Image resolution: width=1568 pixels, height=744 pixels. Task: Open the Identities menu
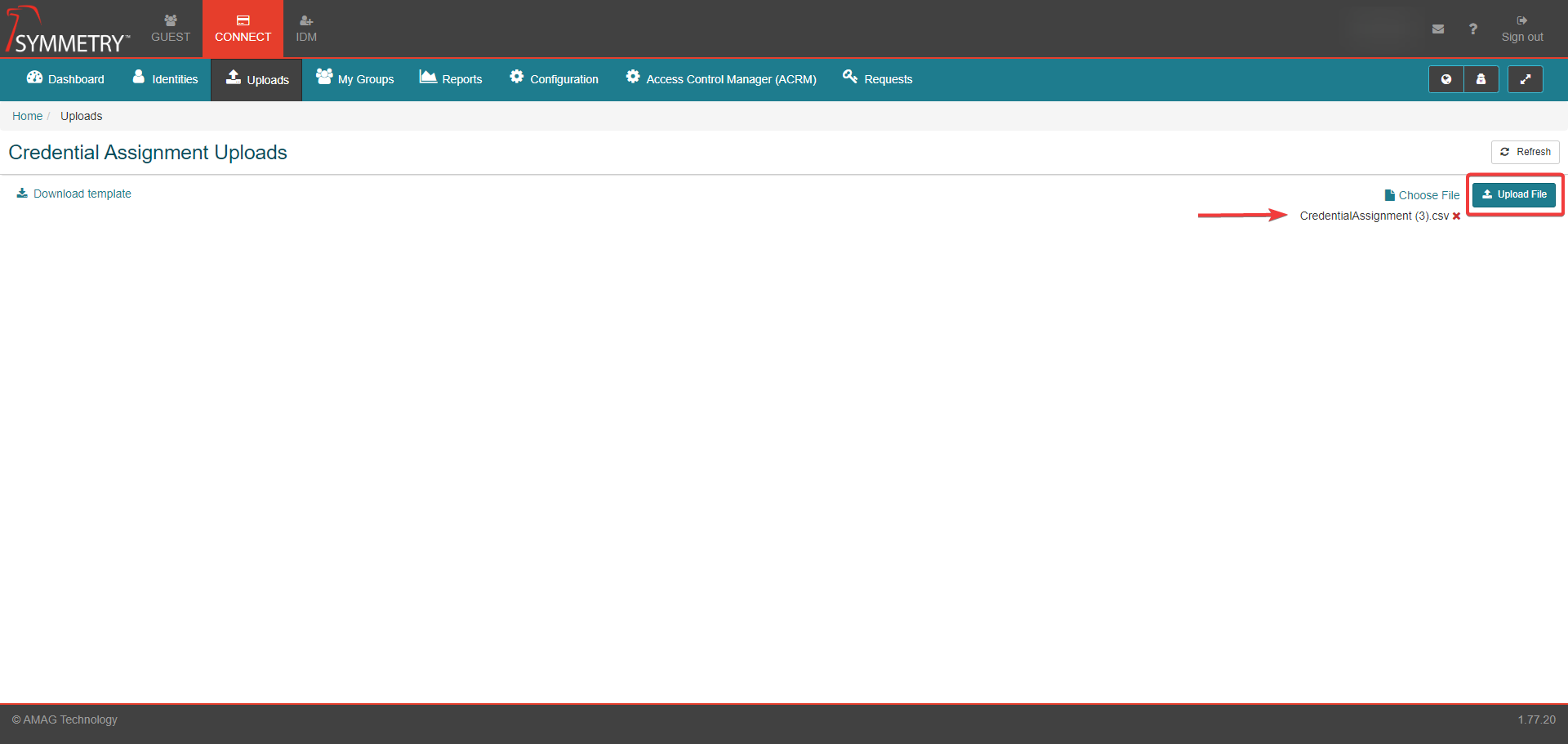[x=165, y=79]
